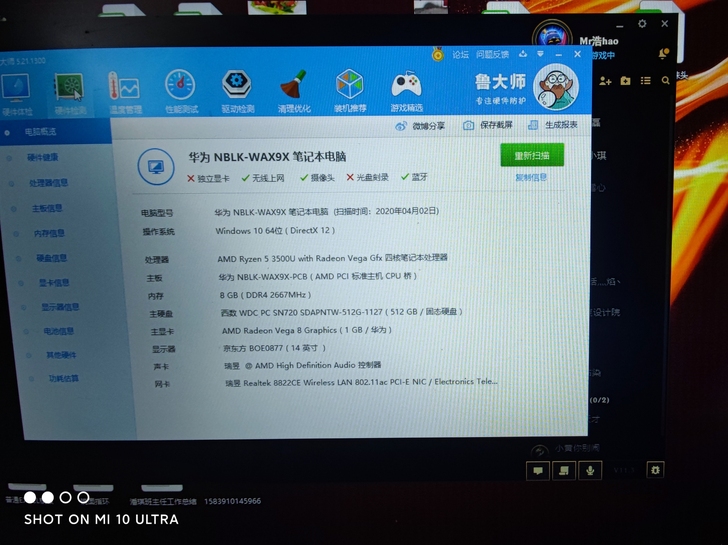Click the add folder icon in game client
728x545 pixels.
pos(625,81)
